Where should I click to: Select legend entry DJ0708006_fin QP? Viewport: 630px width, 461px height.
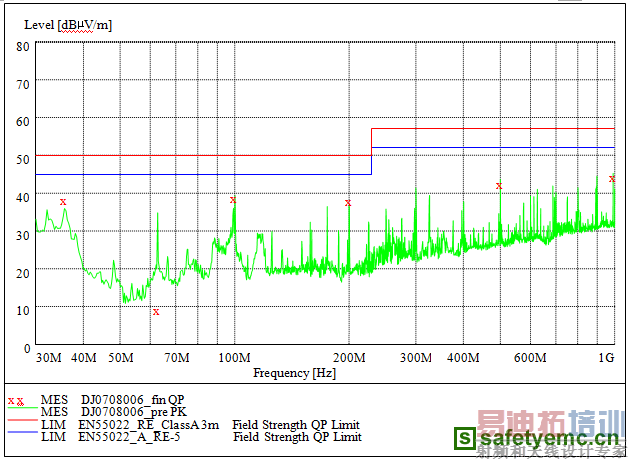click(x=133, y=400)
